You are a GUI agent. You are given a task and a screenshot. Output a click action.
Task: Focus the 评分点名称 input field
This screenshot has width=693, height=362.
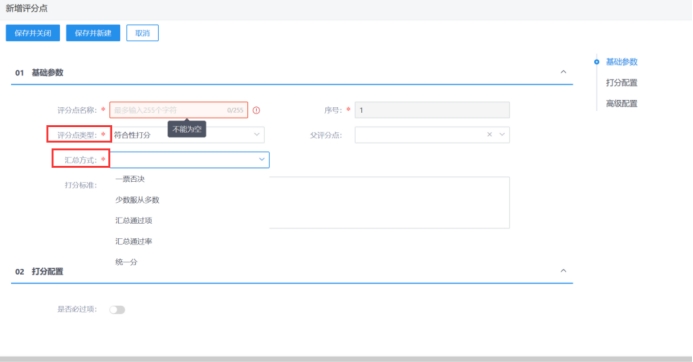coord(179,110)
